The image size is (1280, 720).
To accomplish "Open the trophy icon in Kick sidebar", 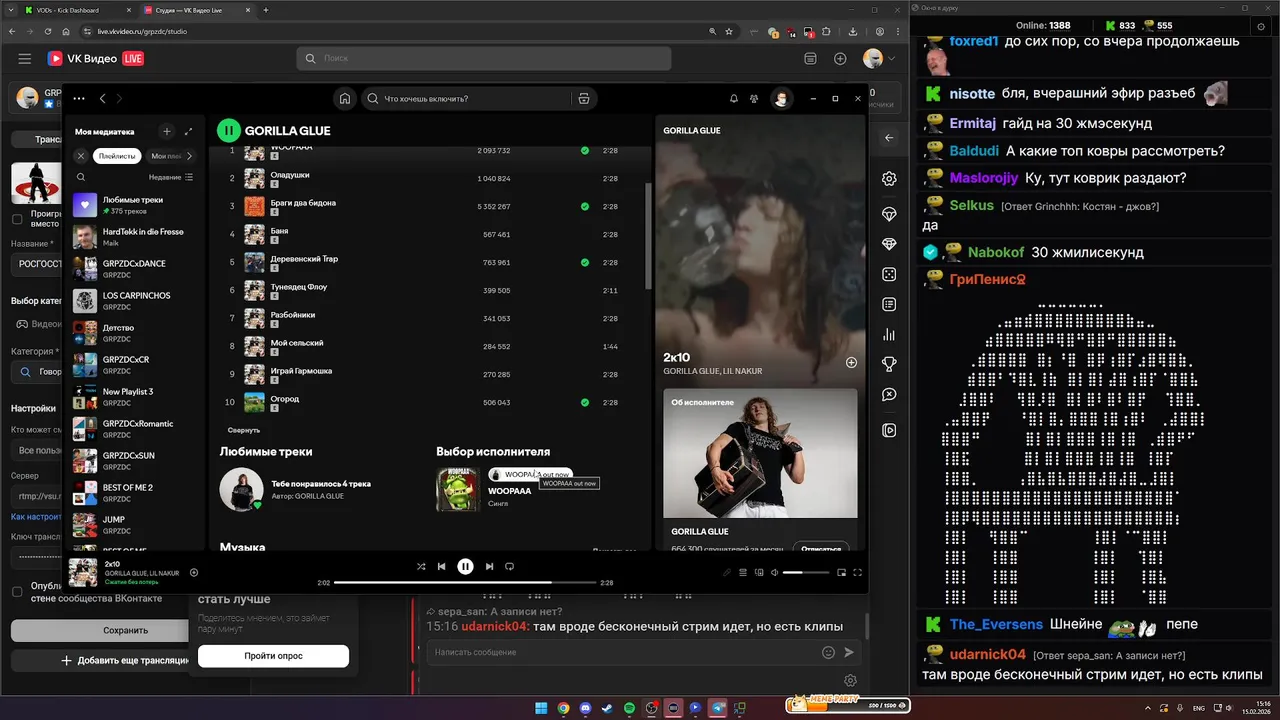I will tap(889, 364).
